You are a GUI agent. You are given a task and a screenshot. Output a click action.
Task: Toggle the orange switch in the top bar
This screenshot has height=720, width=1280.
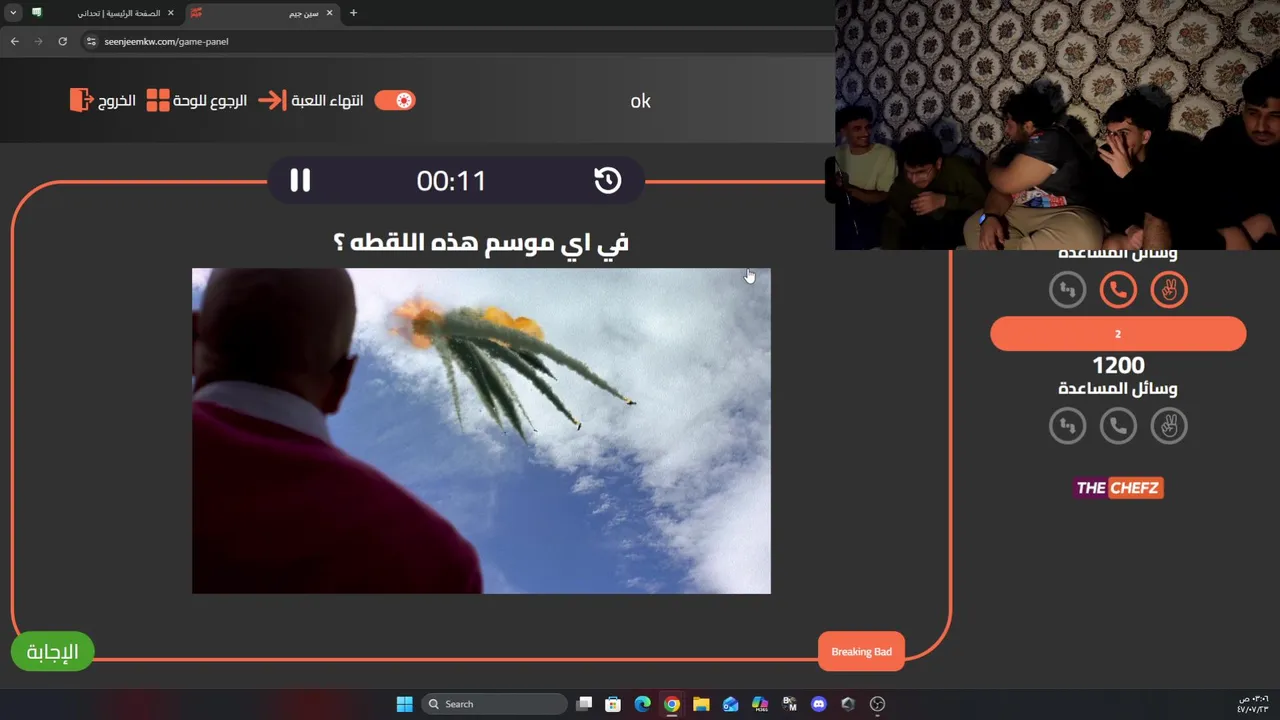[x=395, y=100]
